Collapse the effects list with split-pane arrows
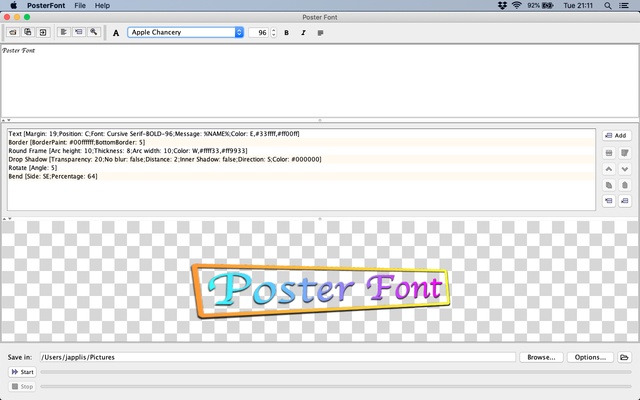 coord(7,219)
